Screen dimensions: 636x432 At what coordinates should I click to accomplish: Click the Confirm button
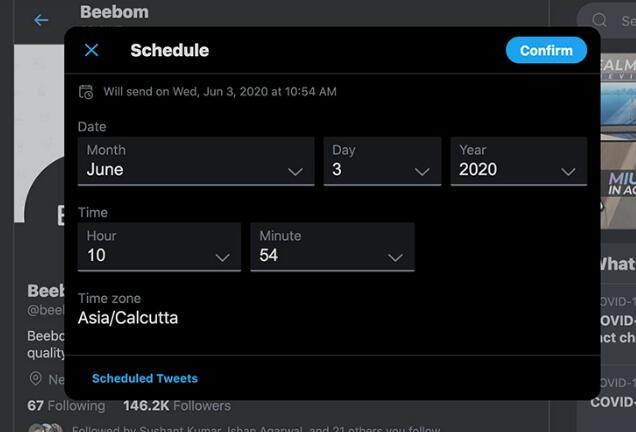click(x=546, y=50)
